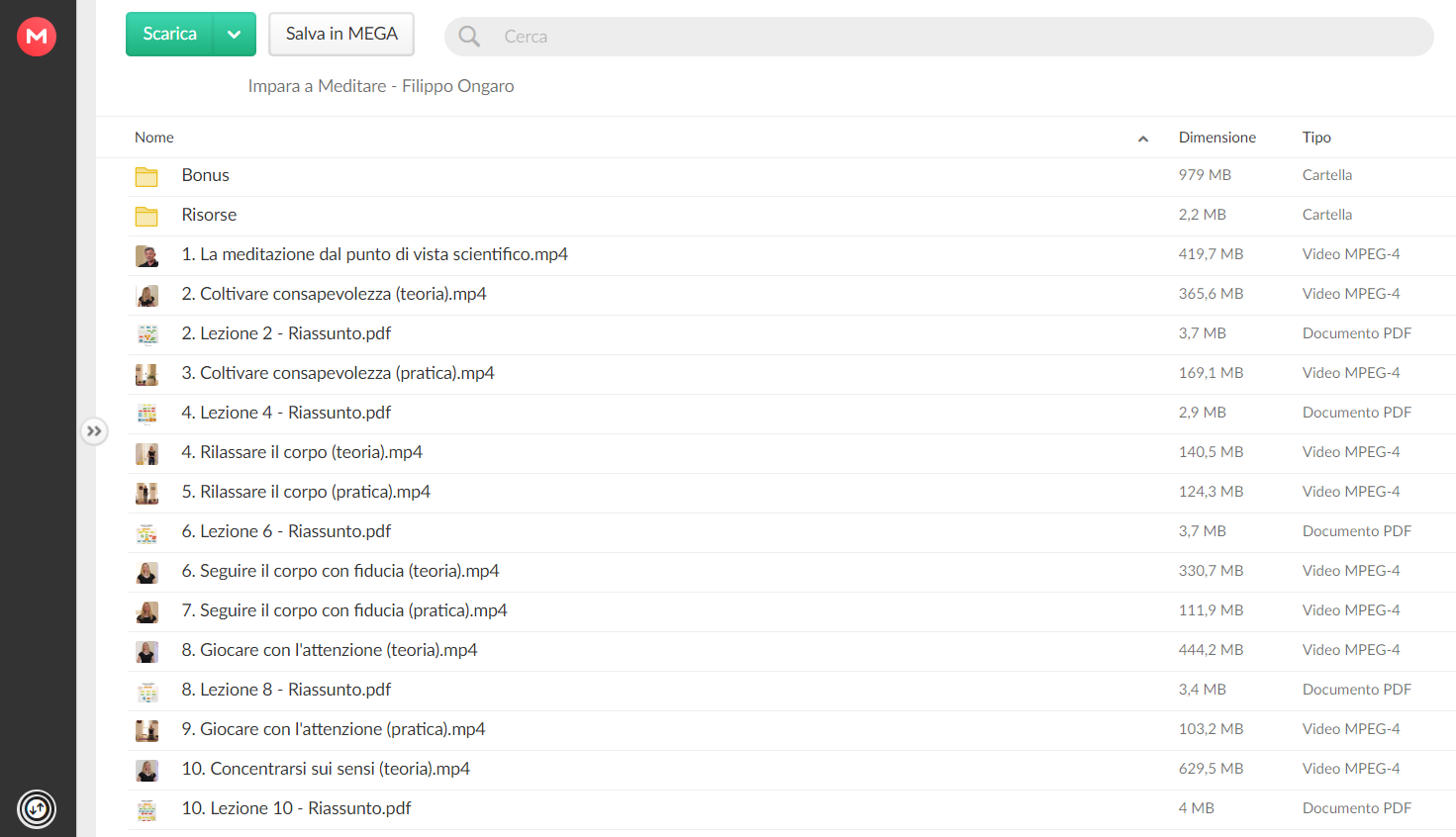Click PDF icon of Lezione 4 Riassunto

click(x=146, y=415)
